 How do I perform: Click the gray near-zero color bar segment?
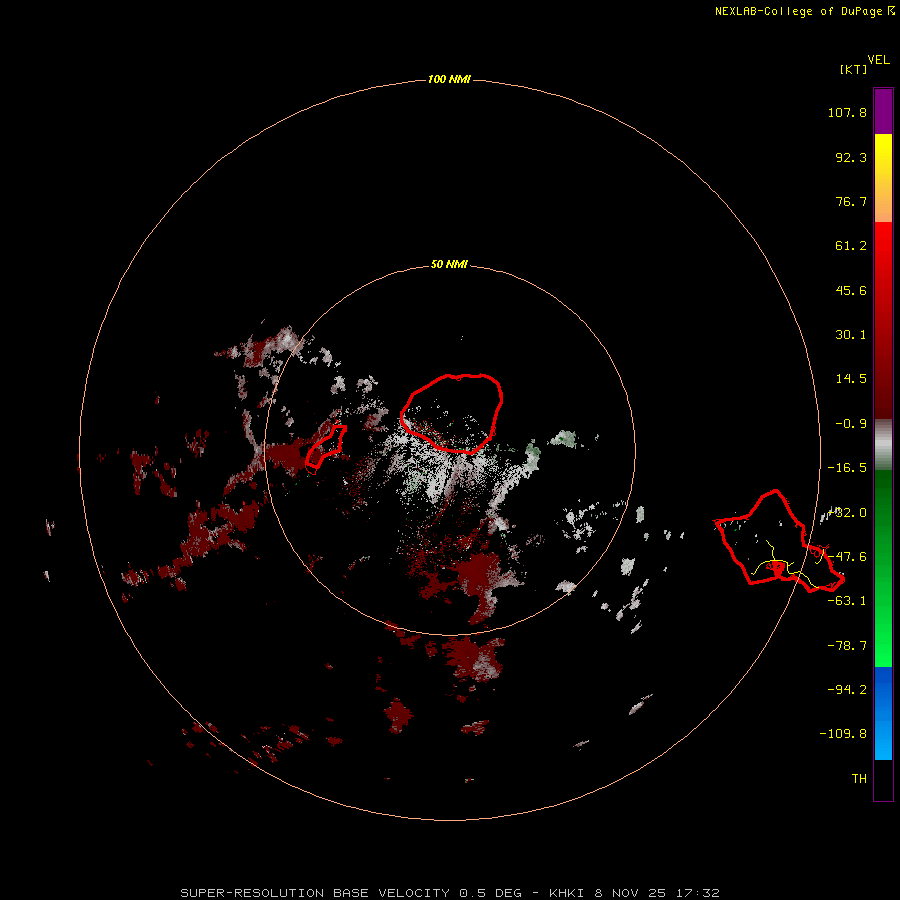click(x=883, y=444)
